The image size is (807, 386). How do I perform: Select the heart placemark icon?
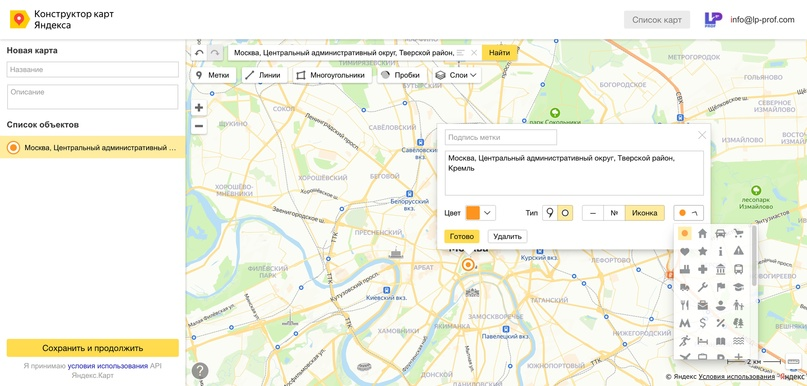[685, 251]
